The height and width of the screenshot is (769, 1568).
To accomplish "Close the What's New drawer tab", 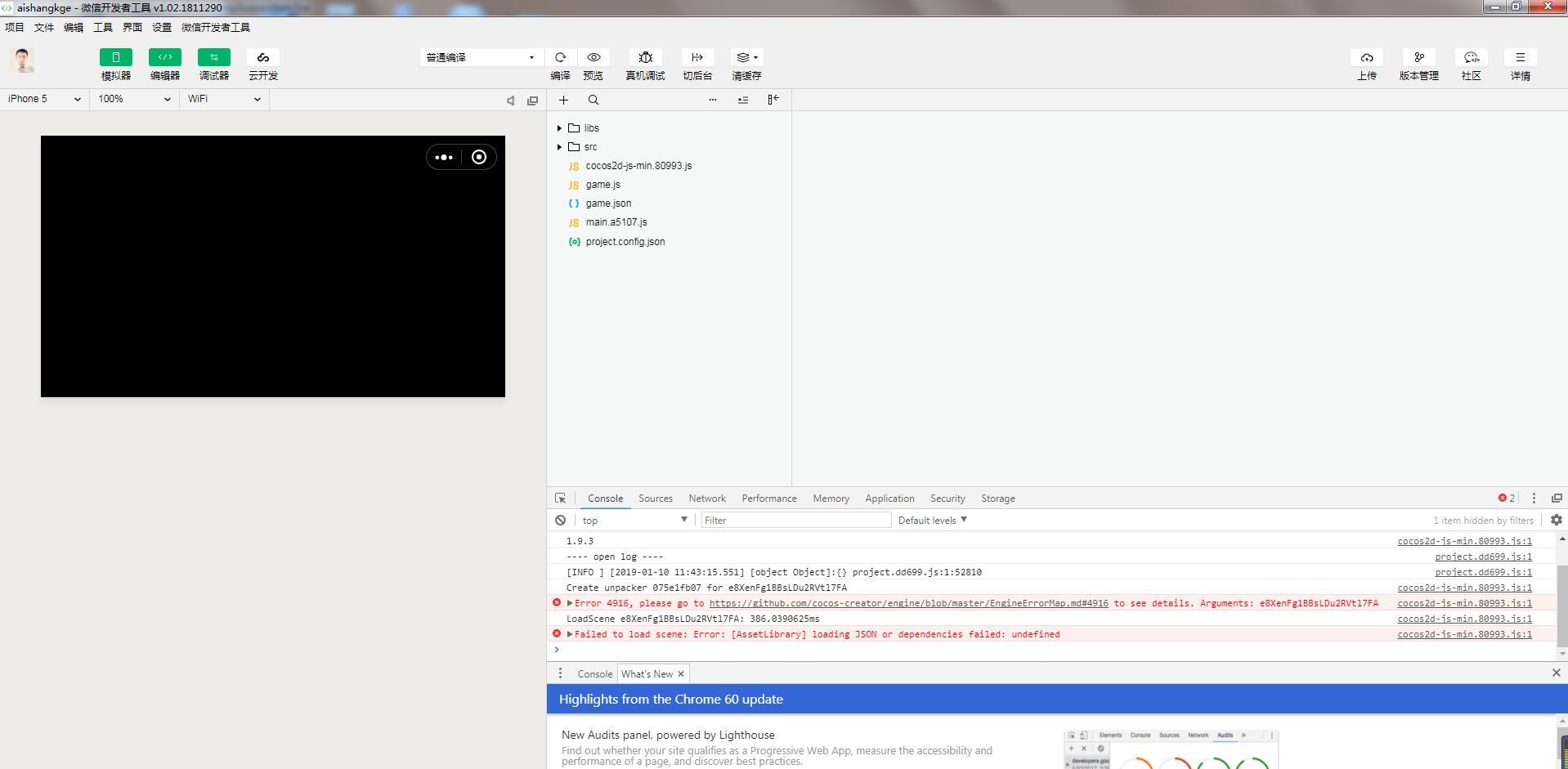I will [681, 674].
